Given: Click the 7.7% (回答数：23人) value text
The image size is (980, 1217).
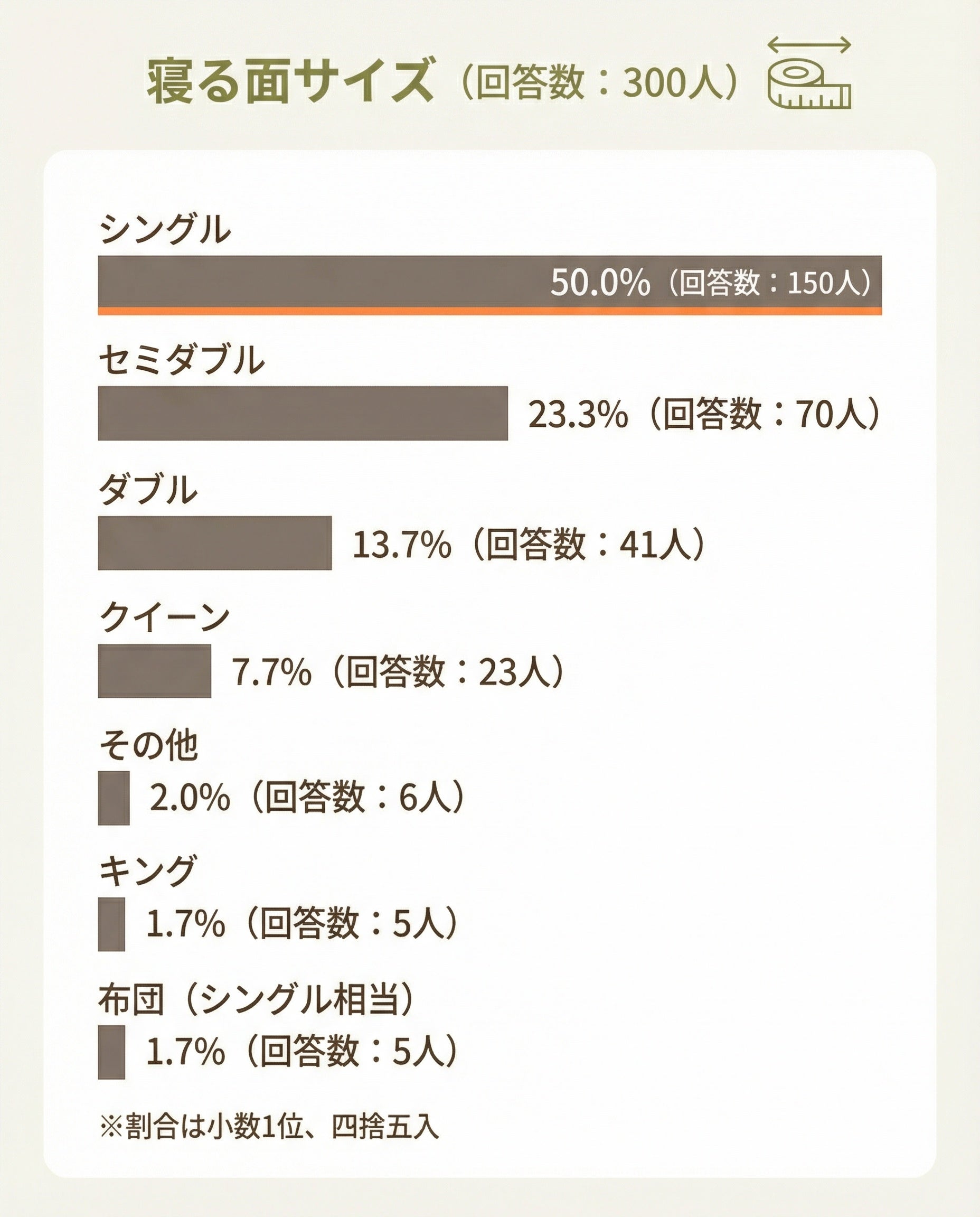Looking at the screenshot, I should pyautogui.click(x=398, y=671).
